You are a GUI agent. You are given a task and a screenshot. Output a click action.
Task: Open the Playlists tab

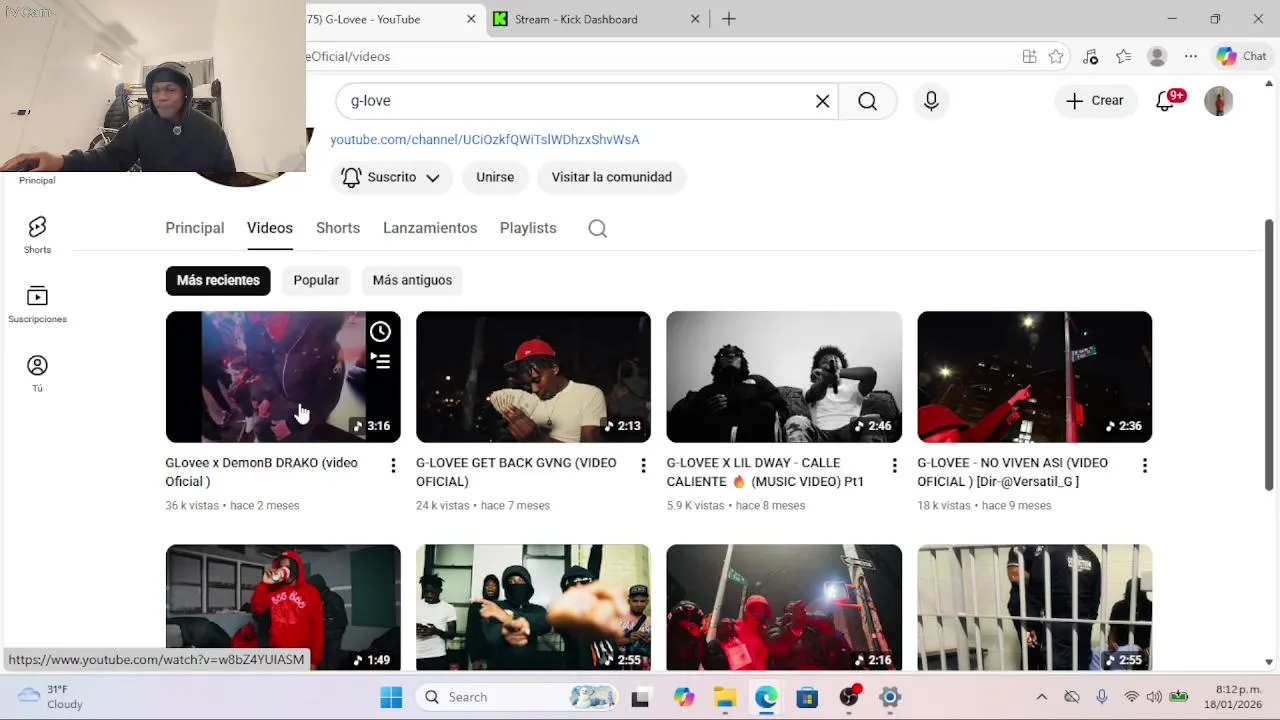click(x=528, y=228)
